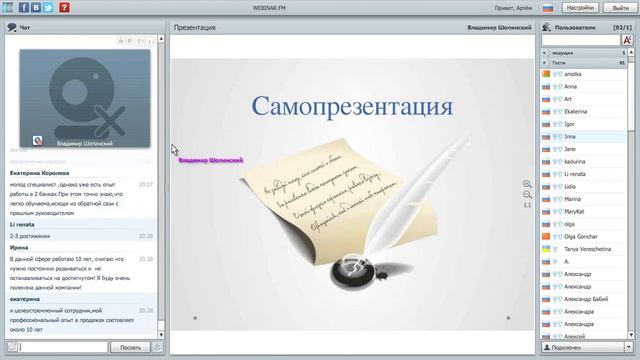Zoom in on the presentation slide
The width and height of the screenshot is (640, 360).
(x=527, y=184)
